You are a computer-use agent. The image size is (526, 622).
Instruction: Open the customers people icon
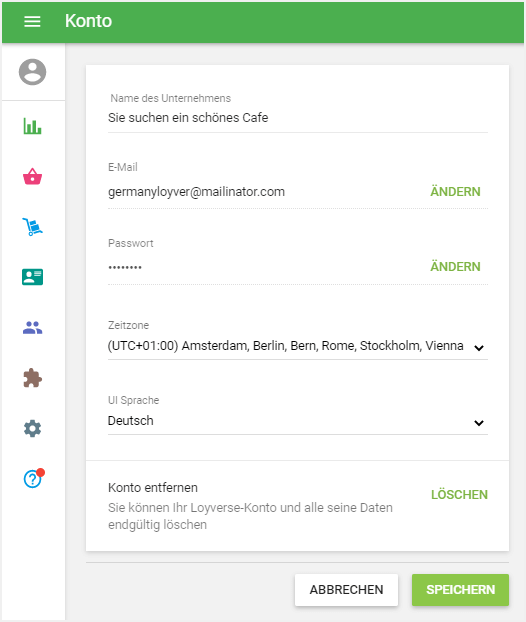(33, 328)
